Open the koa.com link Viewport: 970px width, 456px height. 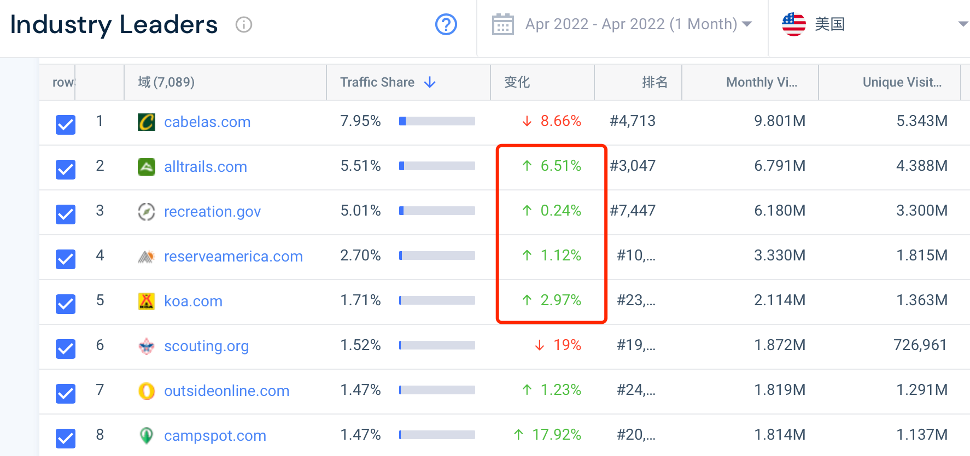click(x=193, y=301)
